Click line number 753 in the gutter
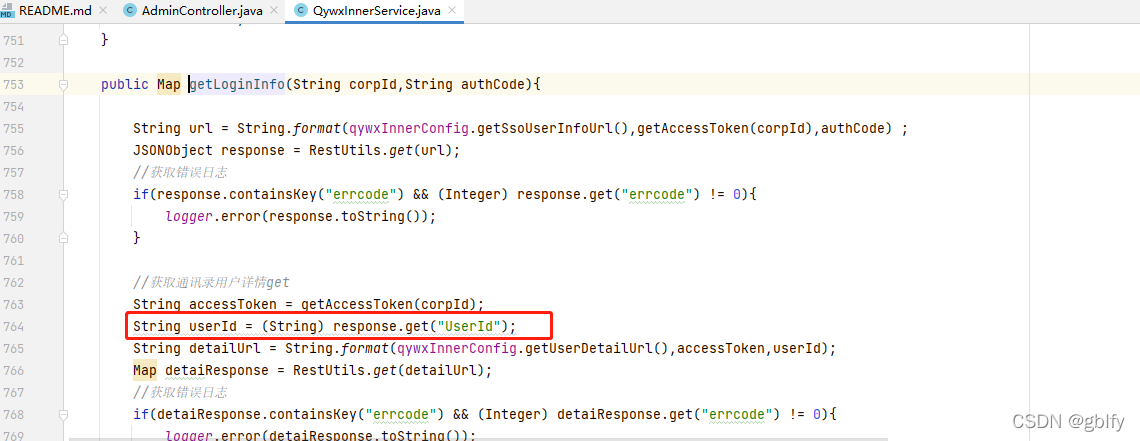 [x=14, y=84]
